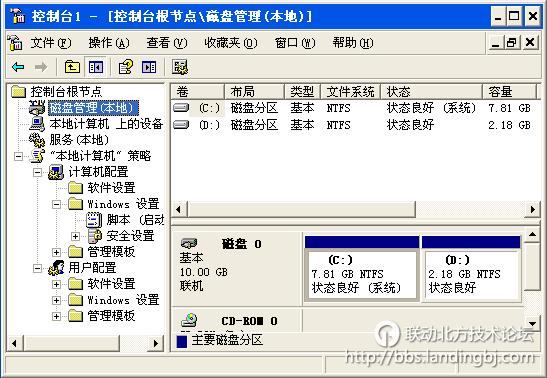Click folder icon of 管理模板 under 用户配置
547x378 pixels.
tap(75, 316)
